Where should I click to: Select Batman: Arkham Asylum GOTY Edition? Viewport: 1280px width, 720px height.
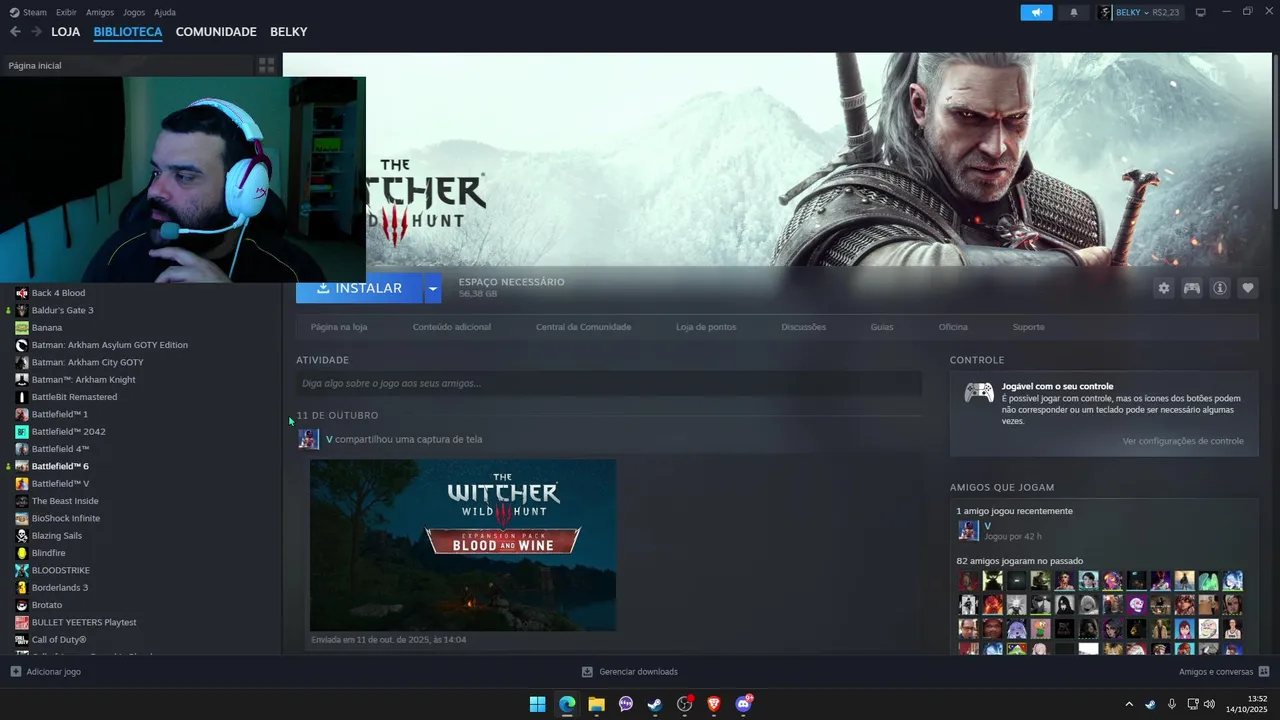[109, 345]
